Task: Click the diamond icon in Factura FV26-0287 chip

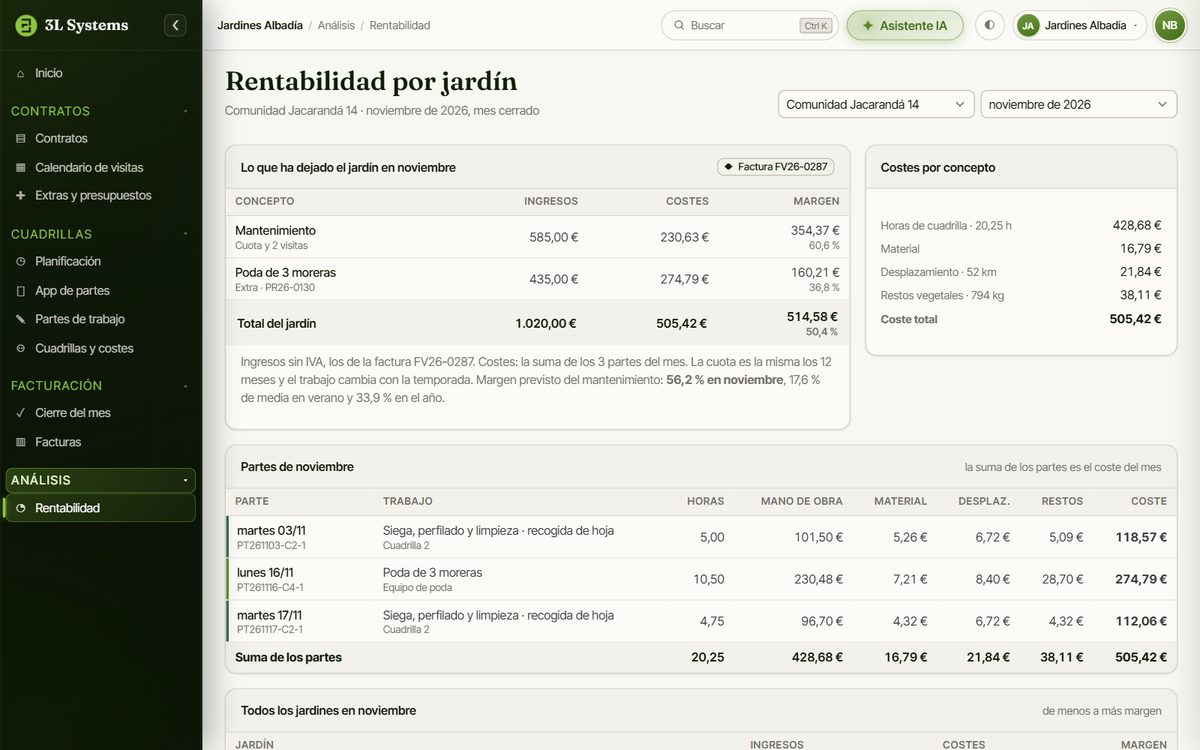Action: (728, 167)
